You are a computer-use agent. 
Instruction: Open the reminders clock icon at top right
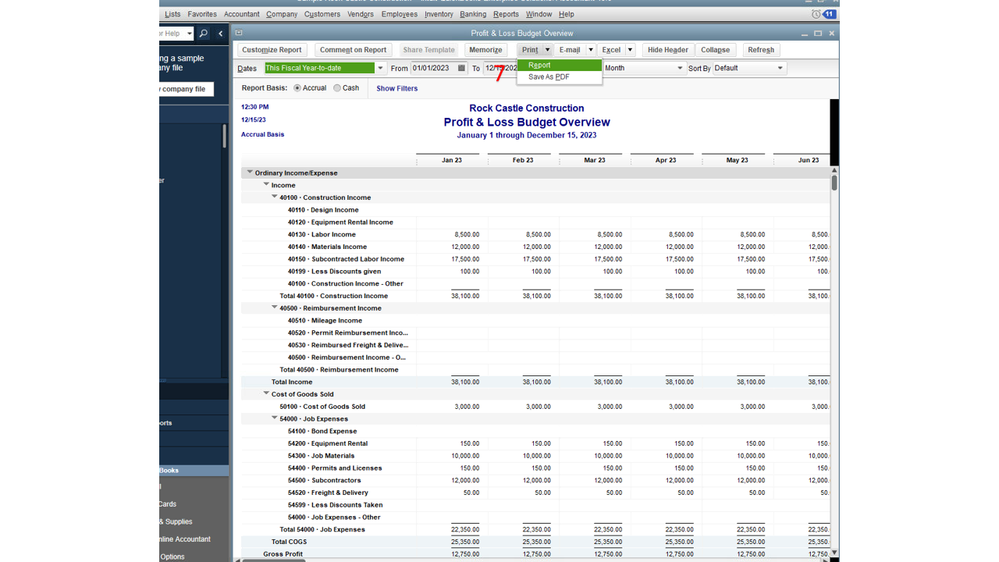pos(816,14)
